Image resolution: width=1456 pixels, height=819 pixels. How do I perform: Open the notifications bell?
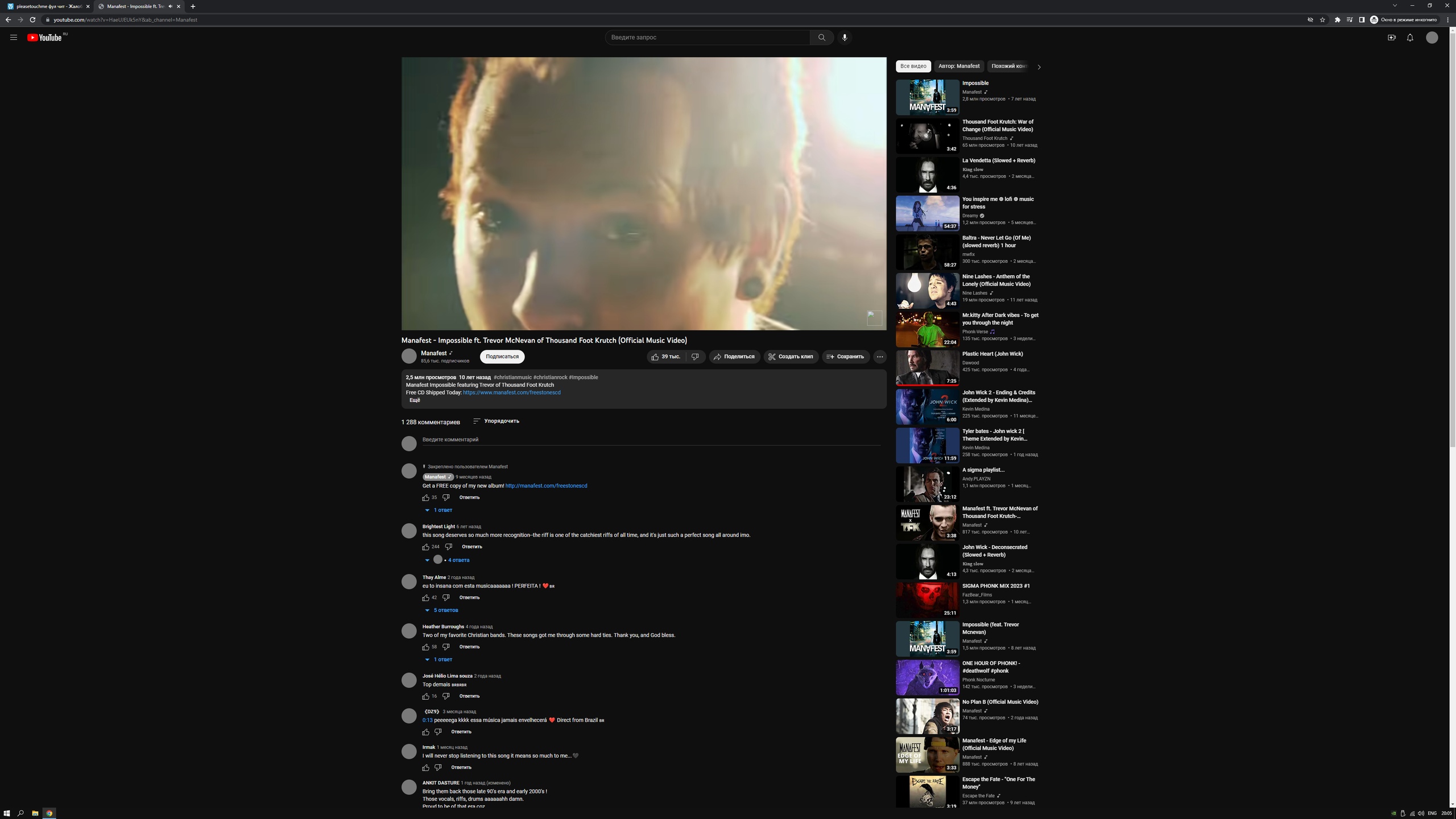[x=1410, y=38]
